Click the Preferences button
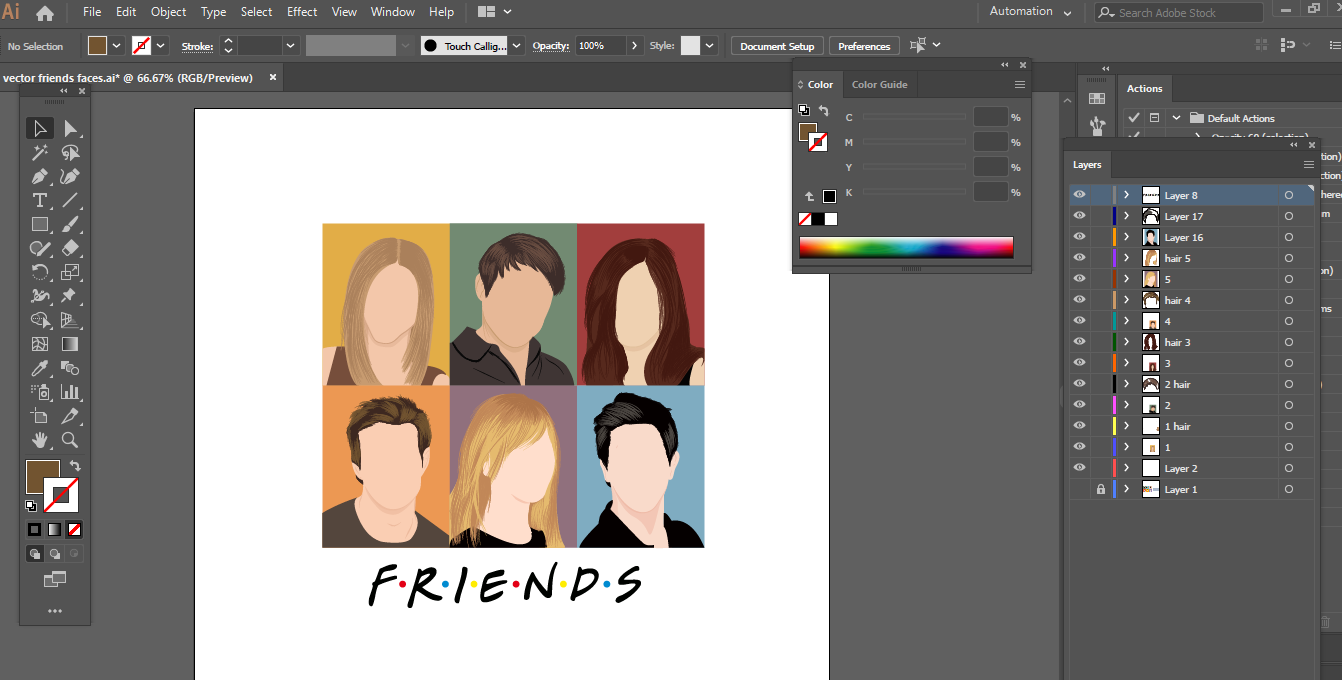The height and width of the screenshot is (680, 1342). [864, 46]
